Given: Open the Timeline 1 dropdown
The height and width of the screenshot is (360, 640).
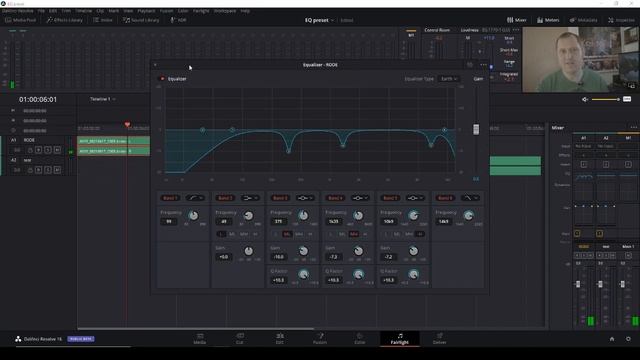Looking at the screenshot, I should pos(102,99).
